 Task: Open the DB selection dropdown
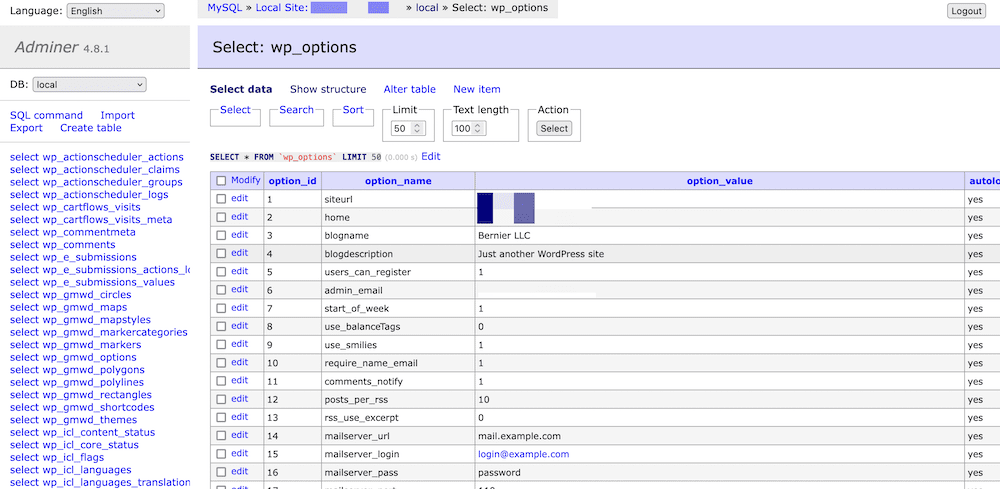(x=89, y=85)
